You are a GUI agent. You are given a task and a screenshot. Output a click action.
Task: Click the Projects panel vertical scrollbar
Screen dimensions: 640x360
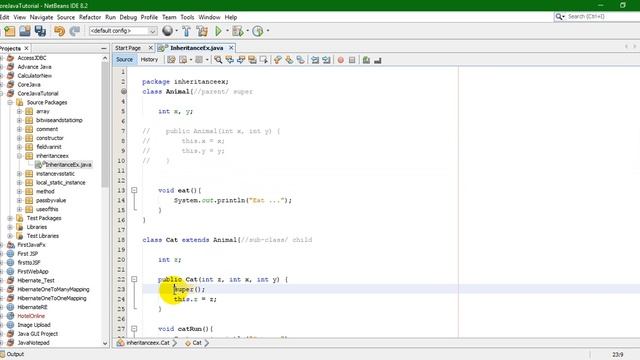[105, 124]
